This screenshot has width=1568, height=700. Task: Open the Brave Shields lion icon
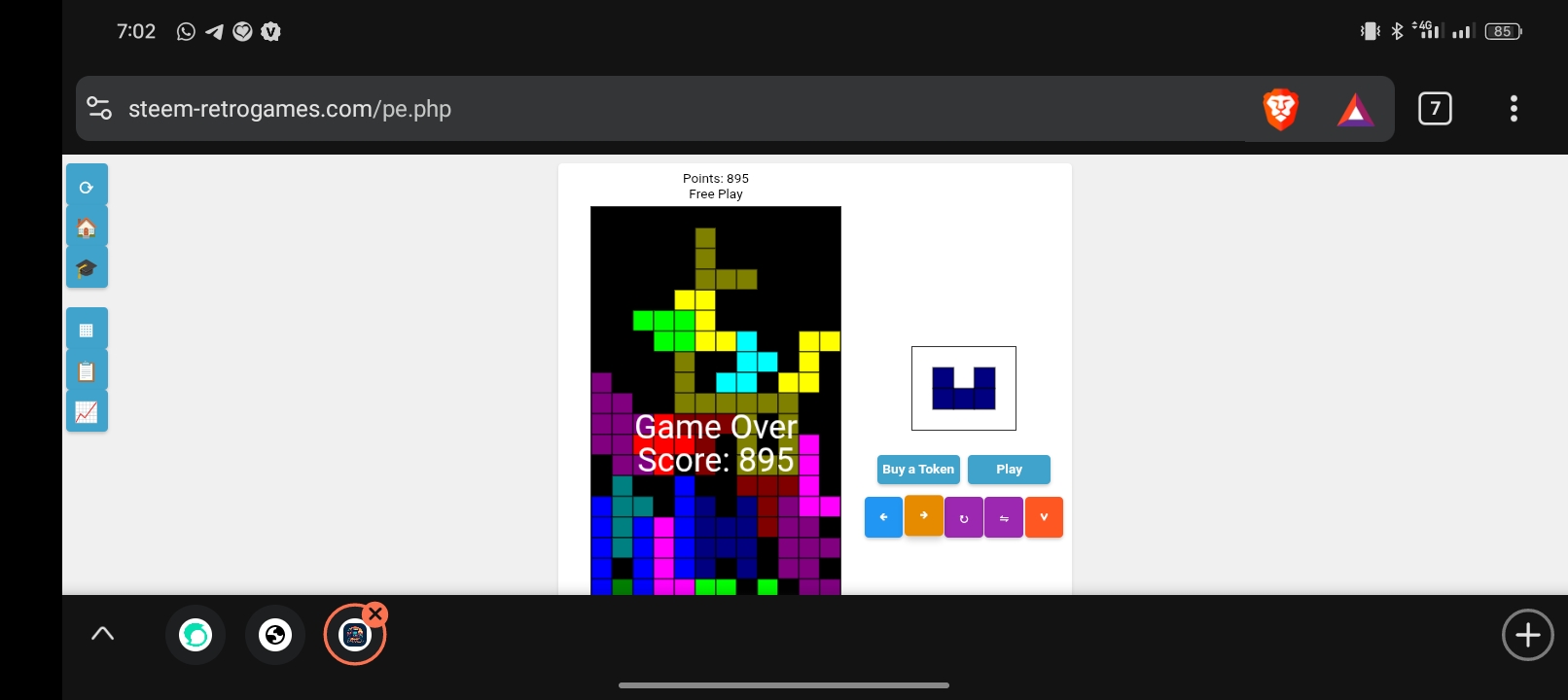pos(1280,109)
